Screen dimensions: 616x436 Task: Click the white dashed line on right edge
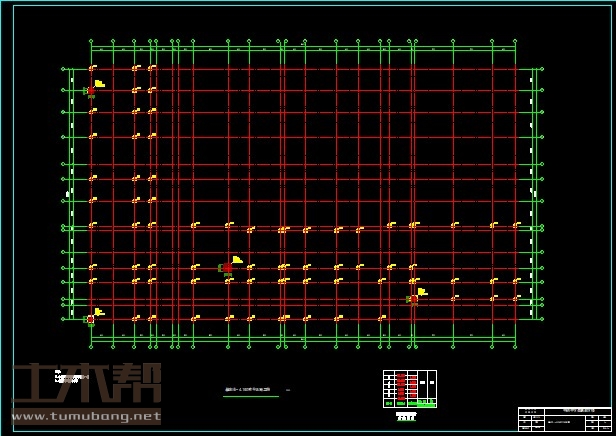coord(530,195)
